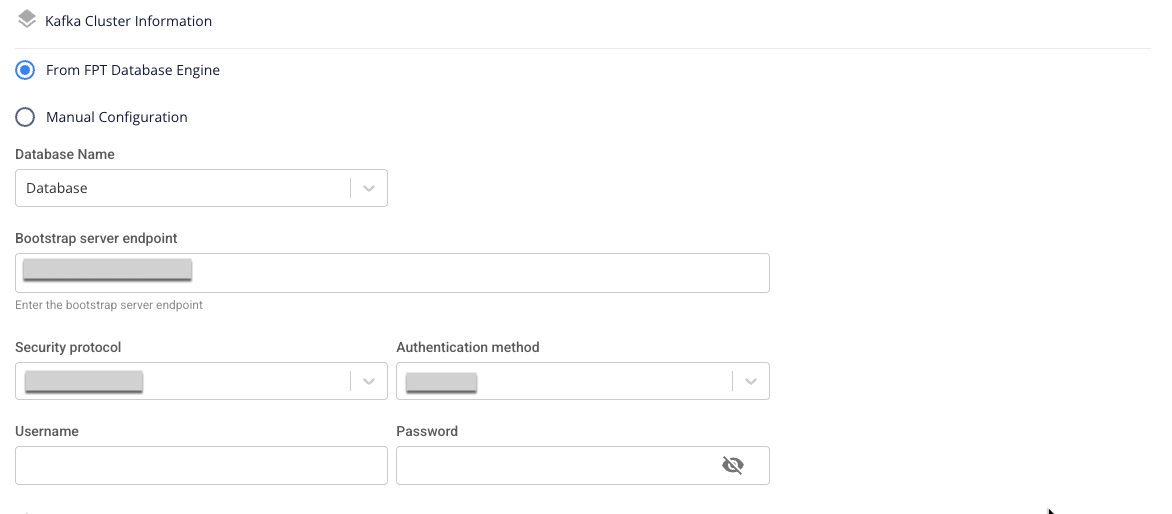
Task: Choose the Manual Configuration radio option
Action: click(26, 117)
